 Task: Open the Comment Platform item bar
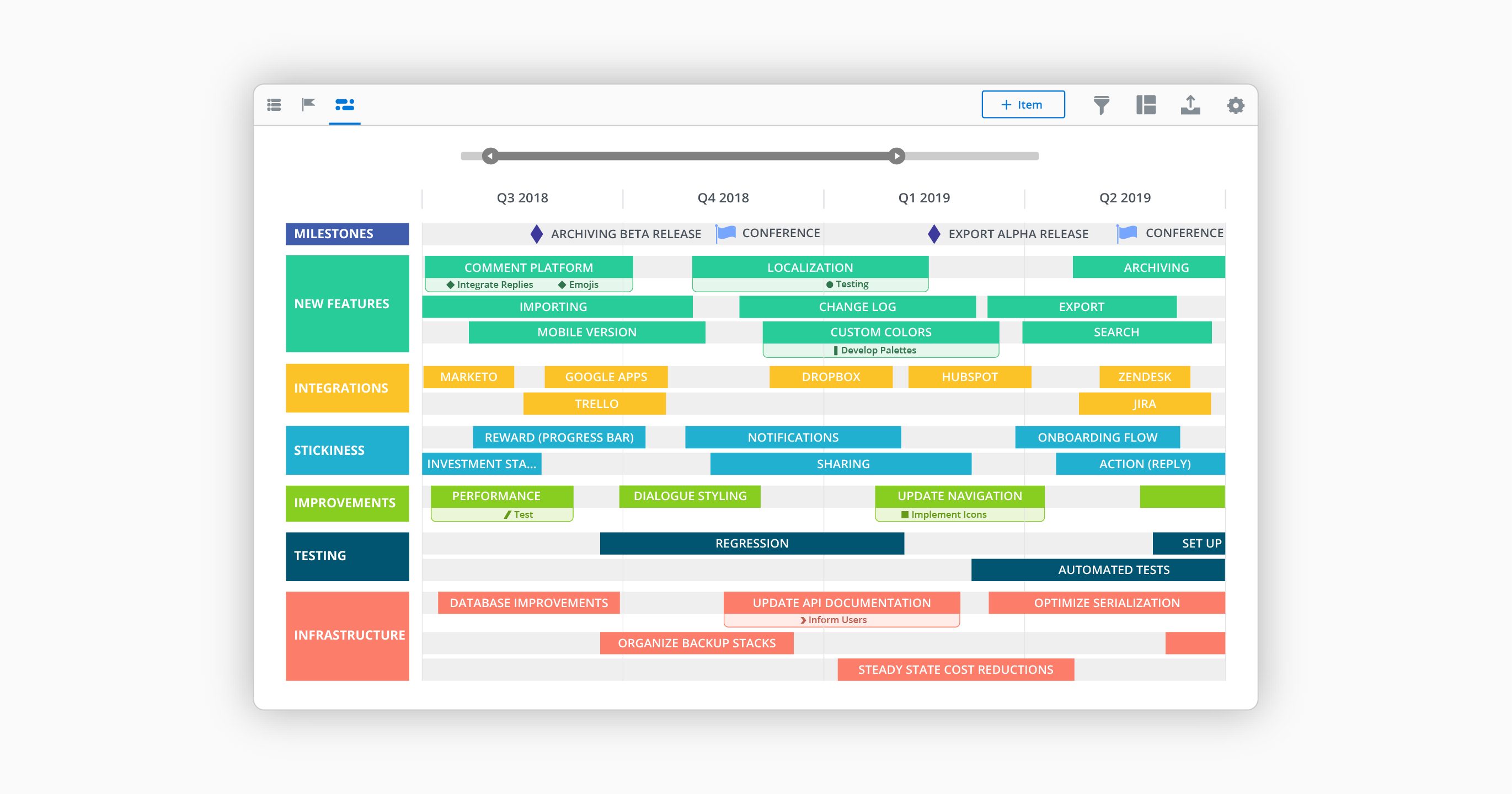tap(528, 267)
